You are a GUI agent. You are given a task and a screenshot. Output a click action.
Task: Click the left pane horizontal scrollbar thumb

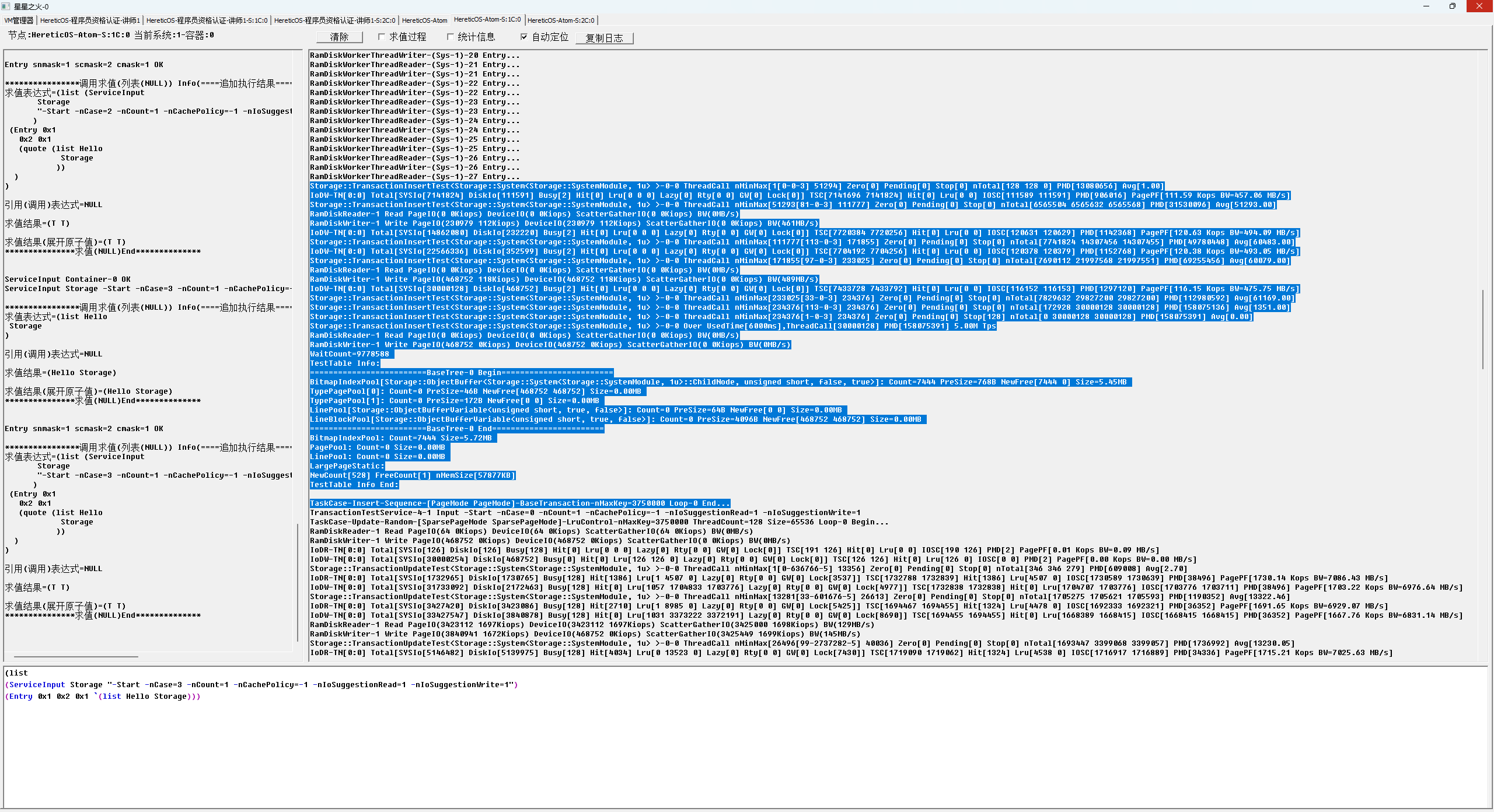(x=76, y=657)
